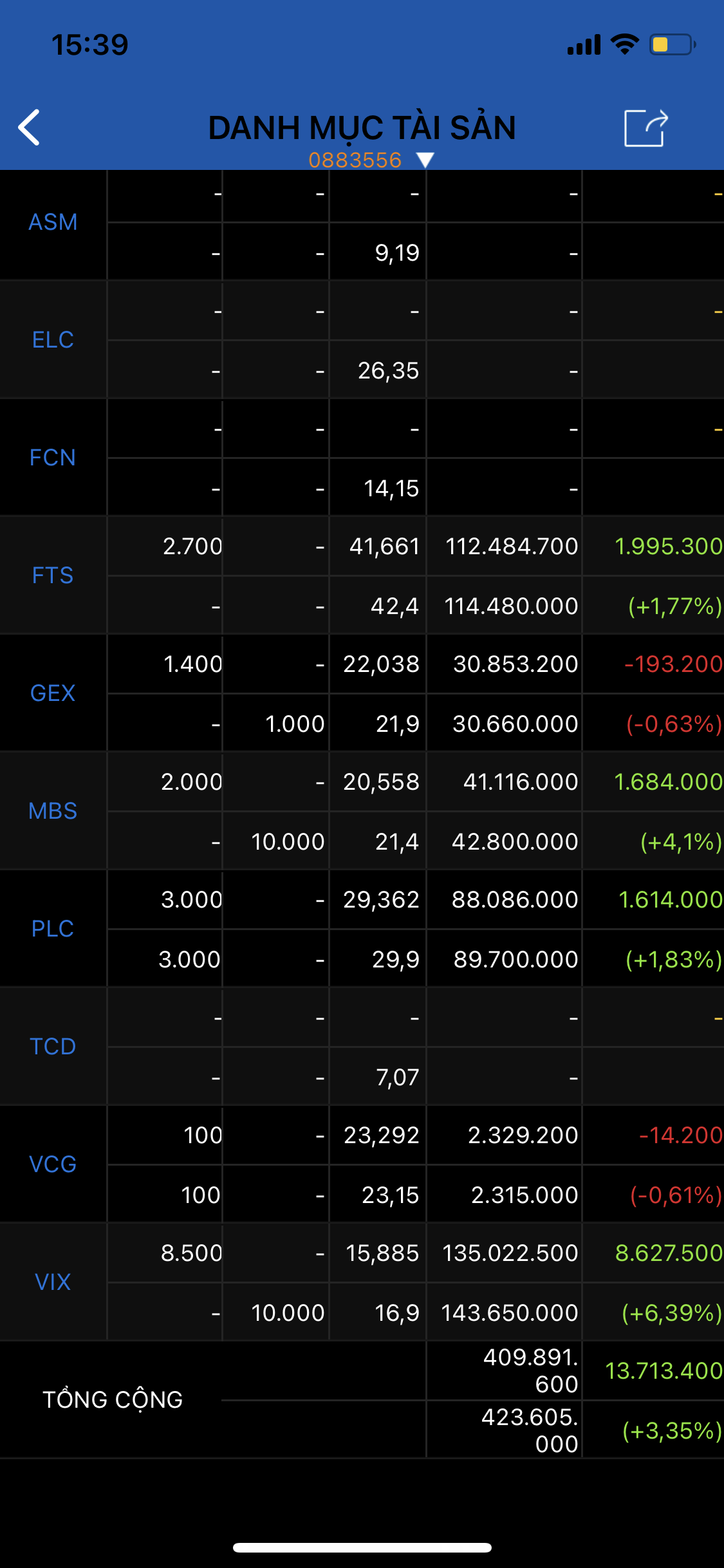Tap account number 0883556
This screenshot has width=724, height=1568.
click(355, 160)
